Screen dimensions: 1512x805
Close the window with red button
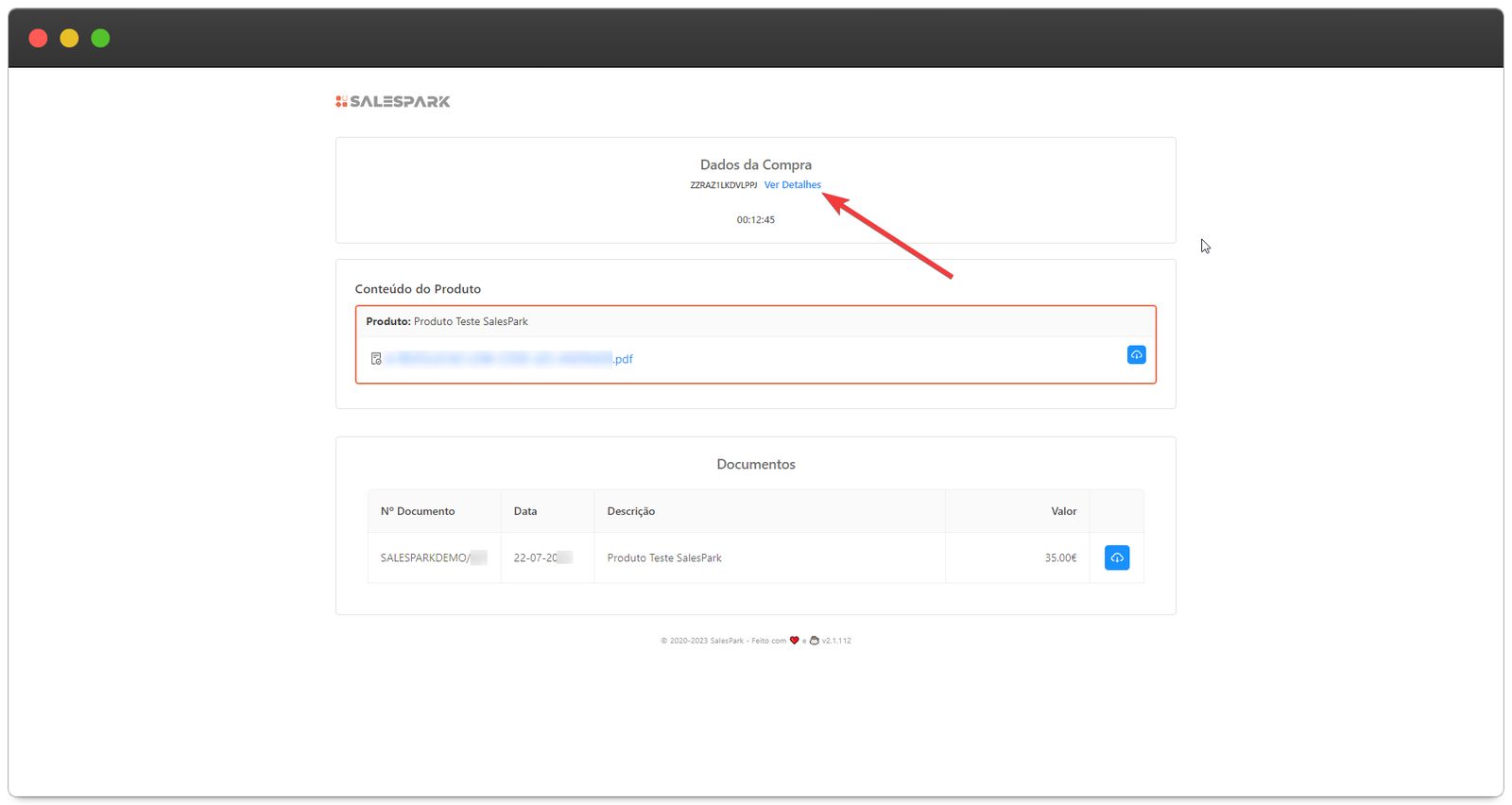[38, 38]
